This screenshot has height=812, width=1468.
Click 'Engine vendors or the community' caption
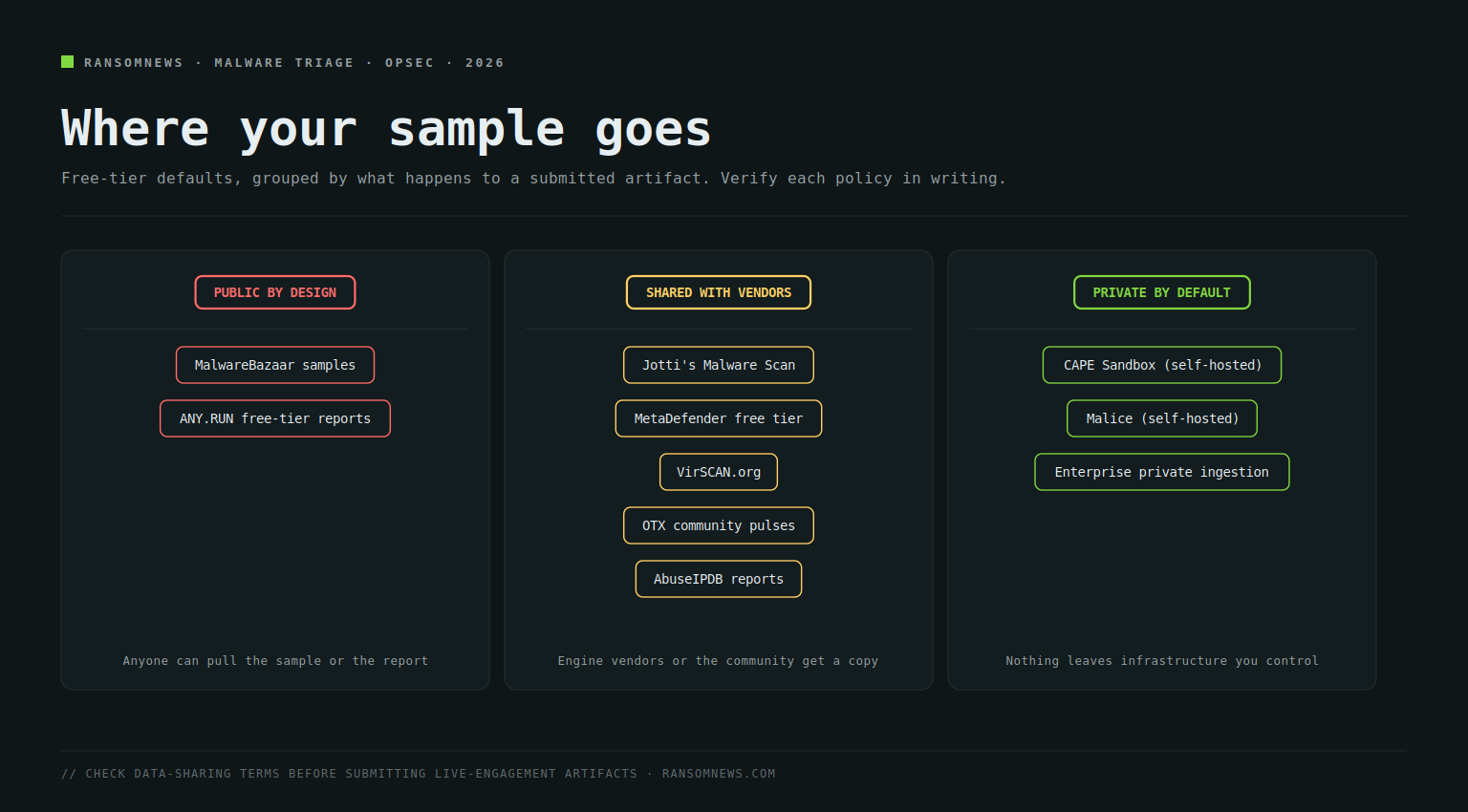pos(718,660)
